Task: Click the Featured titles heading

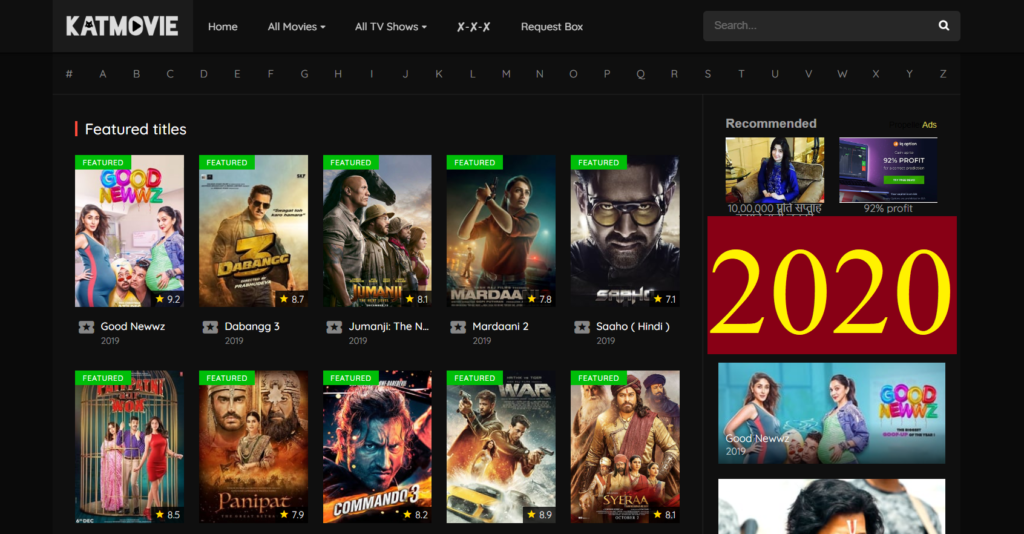Action: coord(136,129)
